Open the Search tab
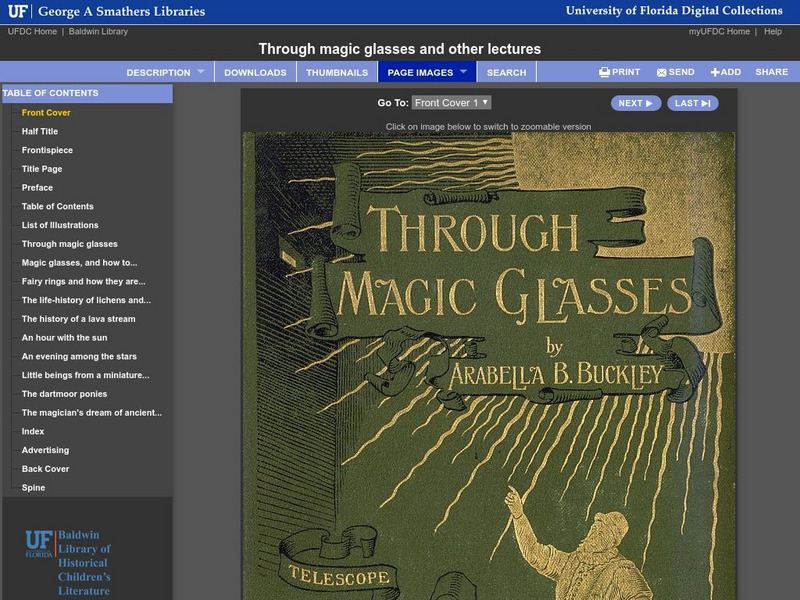 [x=508, y=72]
